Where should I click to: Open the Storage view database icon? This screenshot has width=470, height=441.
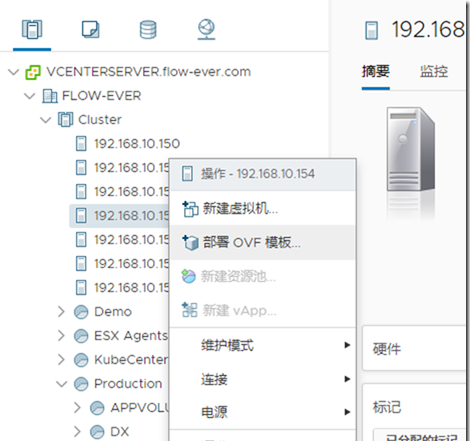(x=148, y=30)
